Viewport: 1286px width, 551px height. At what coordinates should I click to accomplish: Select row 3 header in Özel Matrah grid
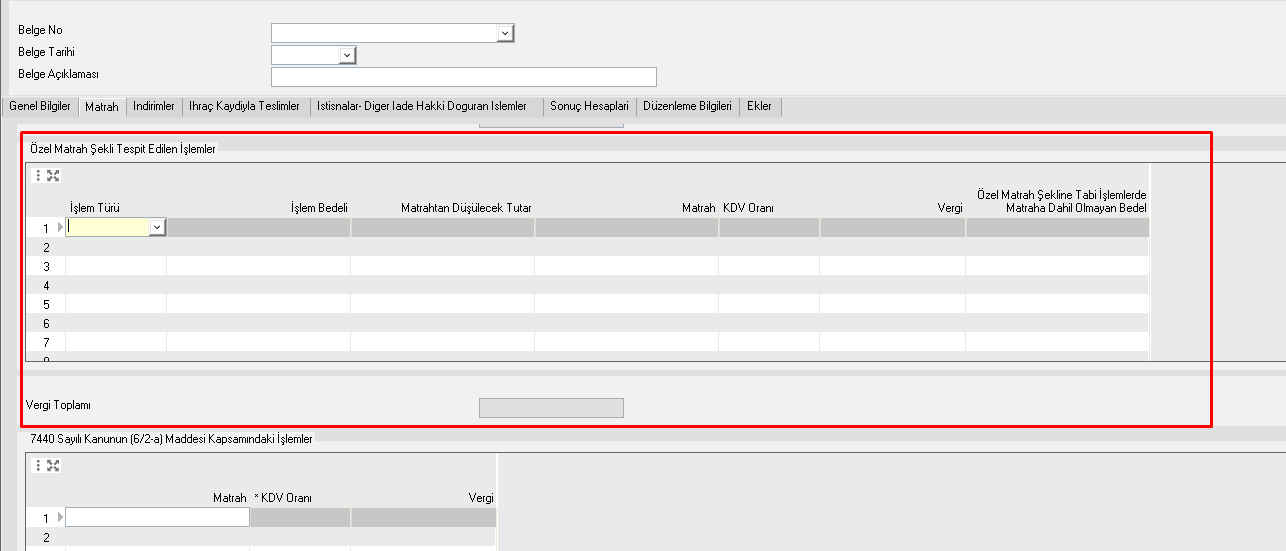click(46, 267)
